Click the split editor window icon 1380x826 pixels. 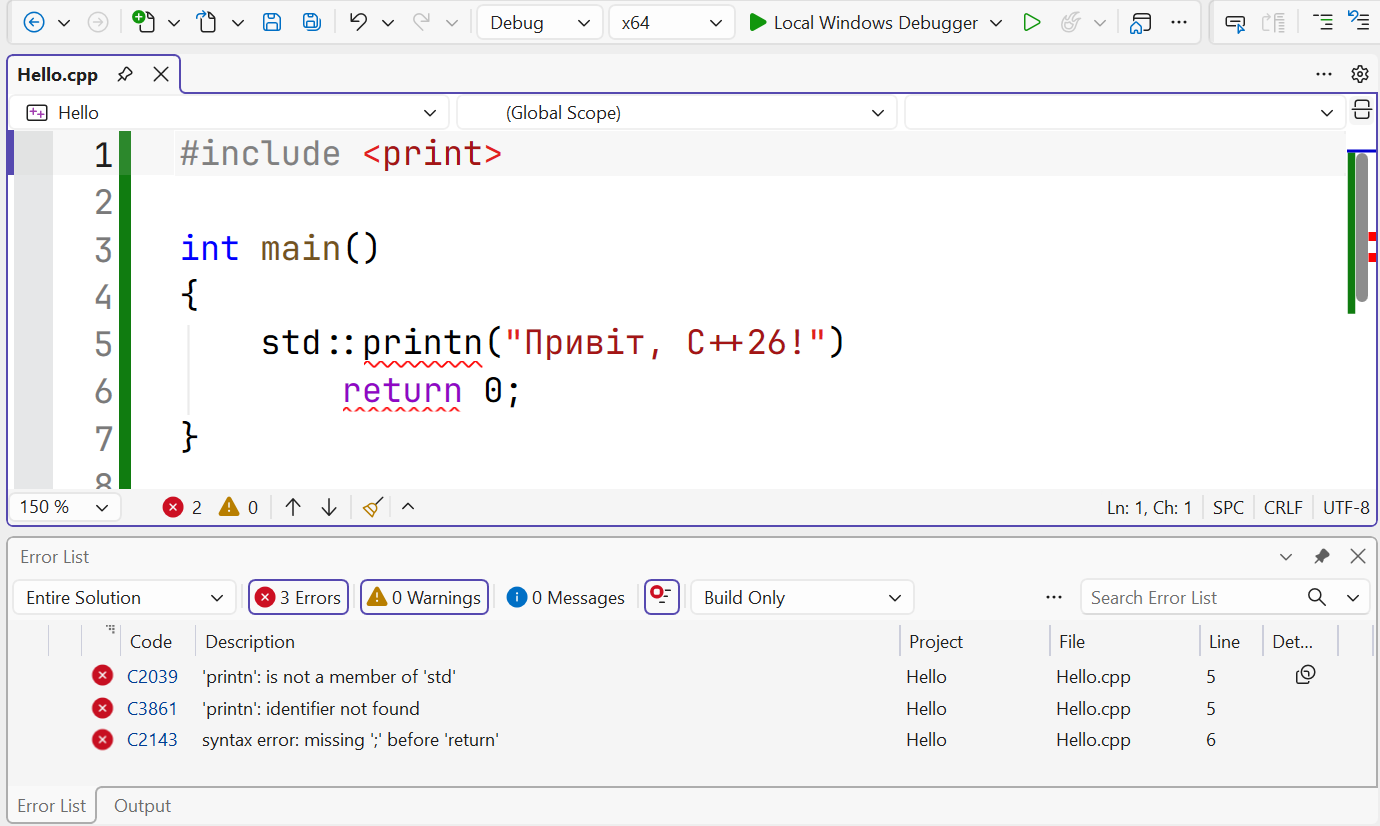(1361, 110)
